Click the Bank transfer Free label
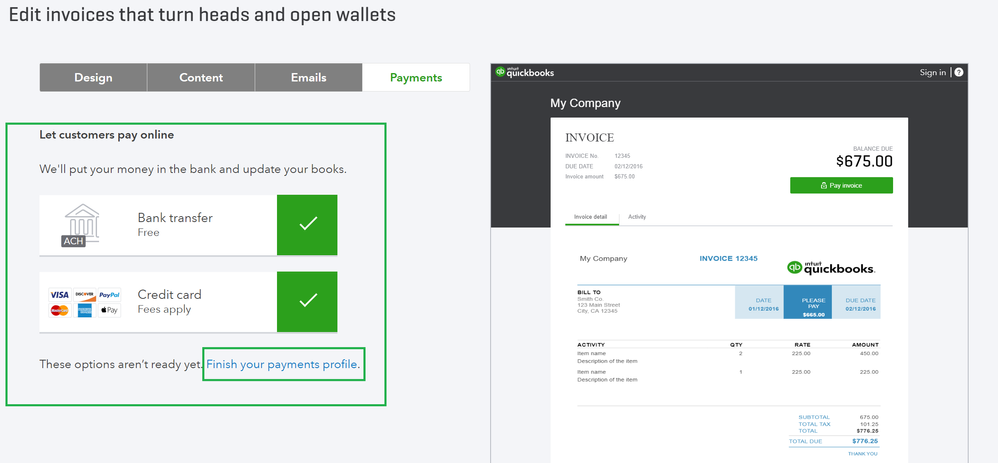 click(175, 224)
